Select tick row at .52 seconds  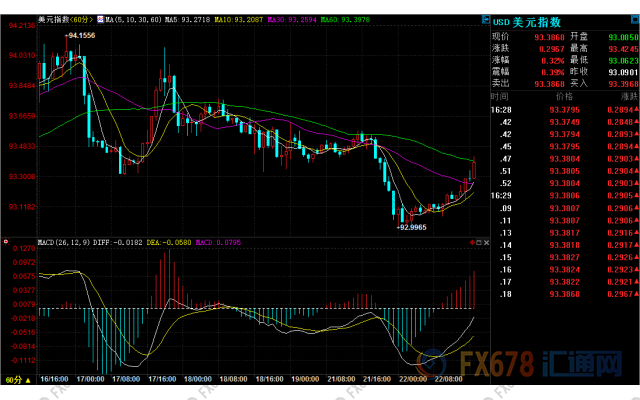tap(565, 183)
